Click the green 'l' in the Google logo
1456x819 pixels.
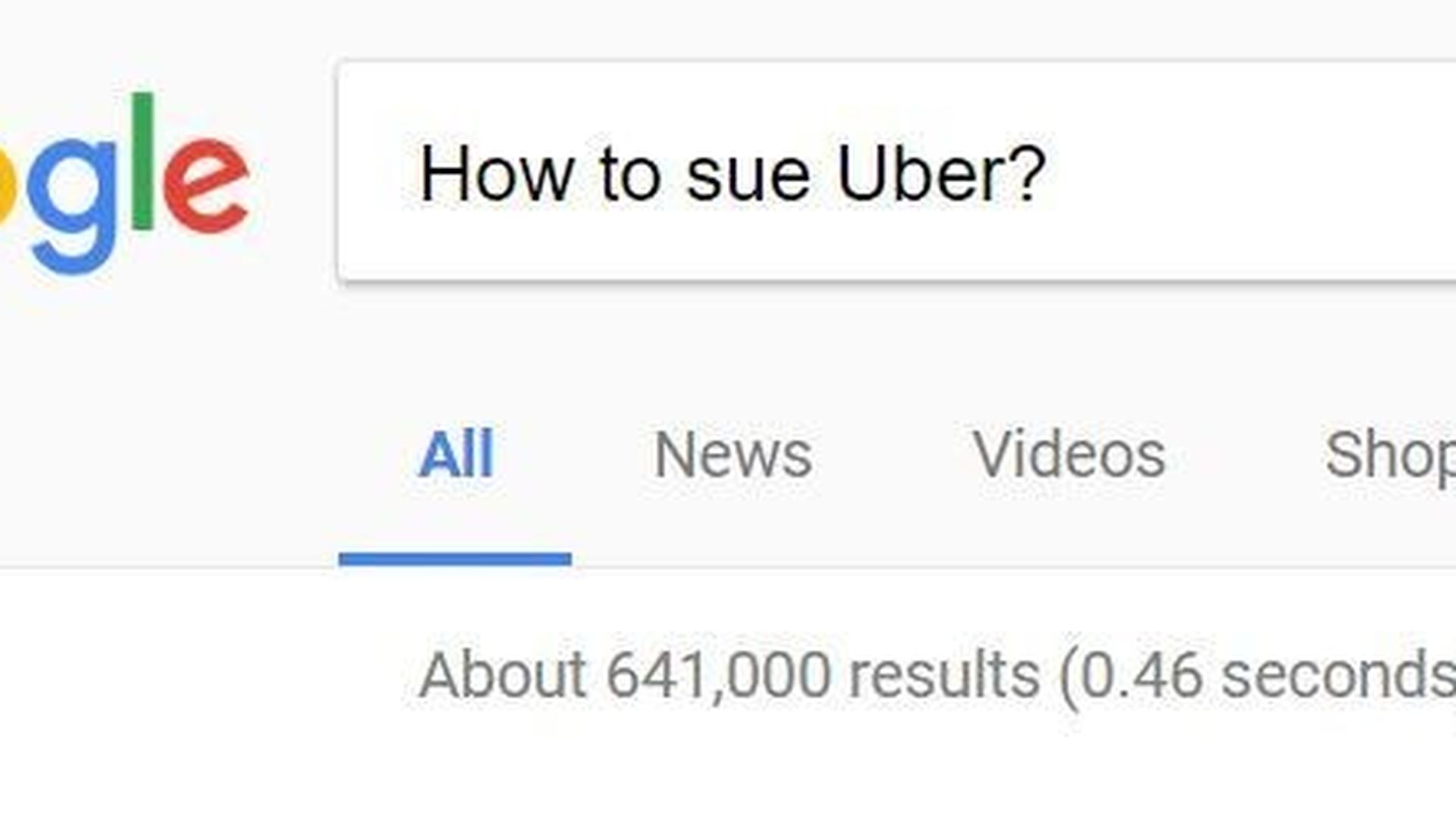pyautogui.click(x=143, y=161)
